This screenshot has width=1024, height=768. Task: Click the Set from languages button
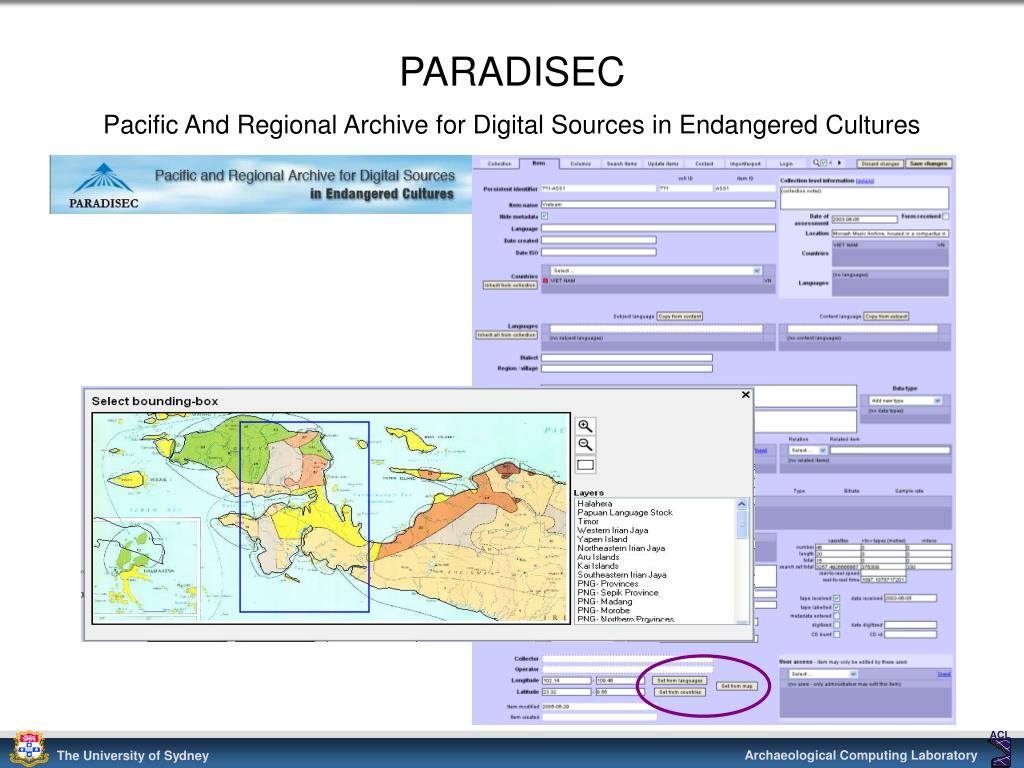coord(679,680)
